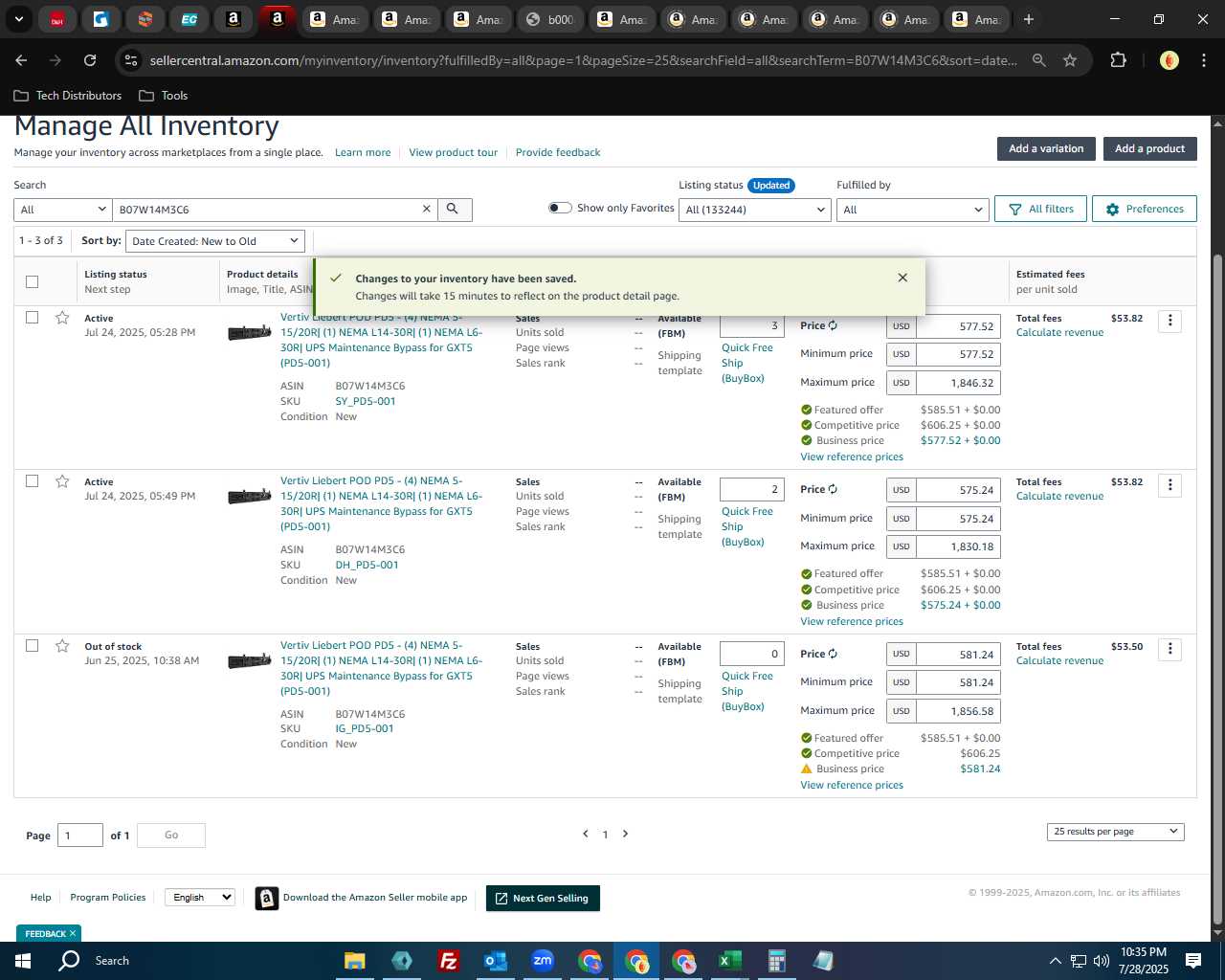Screen dimensions: 1225x980
Task: Open View reference prices for DH_PD5-001
Action: pos(852,621)
